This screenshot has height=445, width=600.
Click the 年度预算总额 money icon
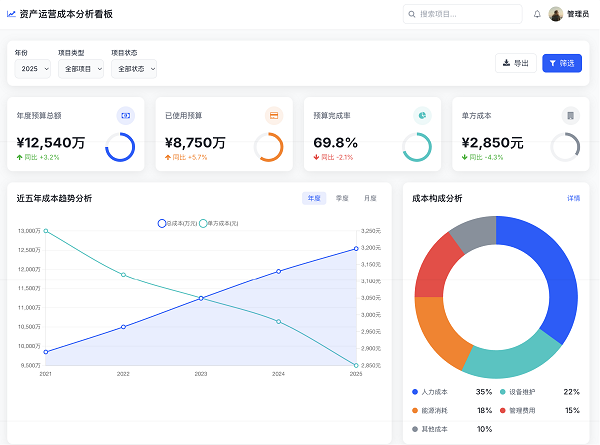(x=126, y=116)
